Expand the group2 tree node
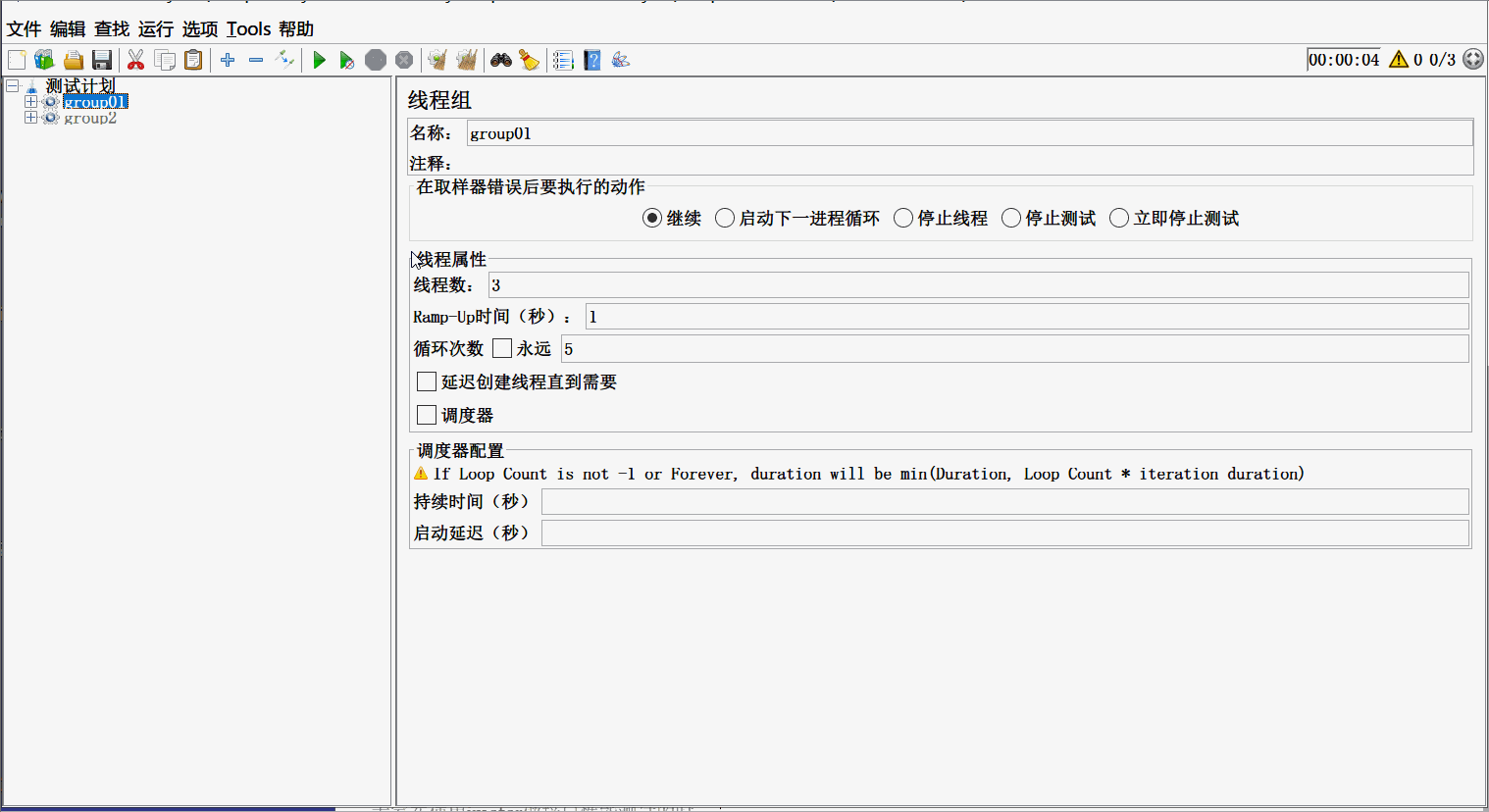The image size is (1489, 812). point(30,118)
